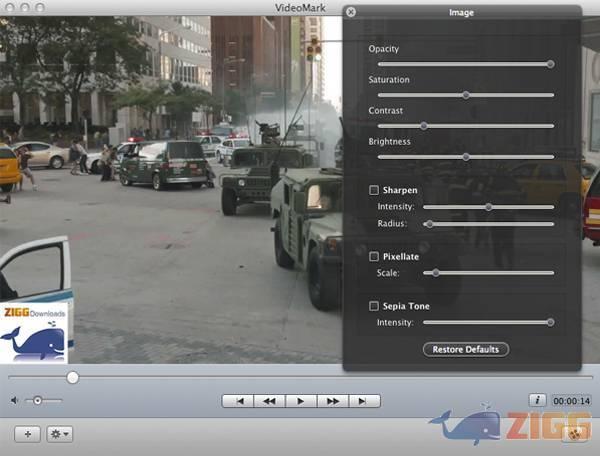Screen dimensions: 600x456
Task: Click the video playback position knob
Action: point(72,378)
